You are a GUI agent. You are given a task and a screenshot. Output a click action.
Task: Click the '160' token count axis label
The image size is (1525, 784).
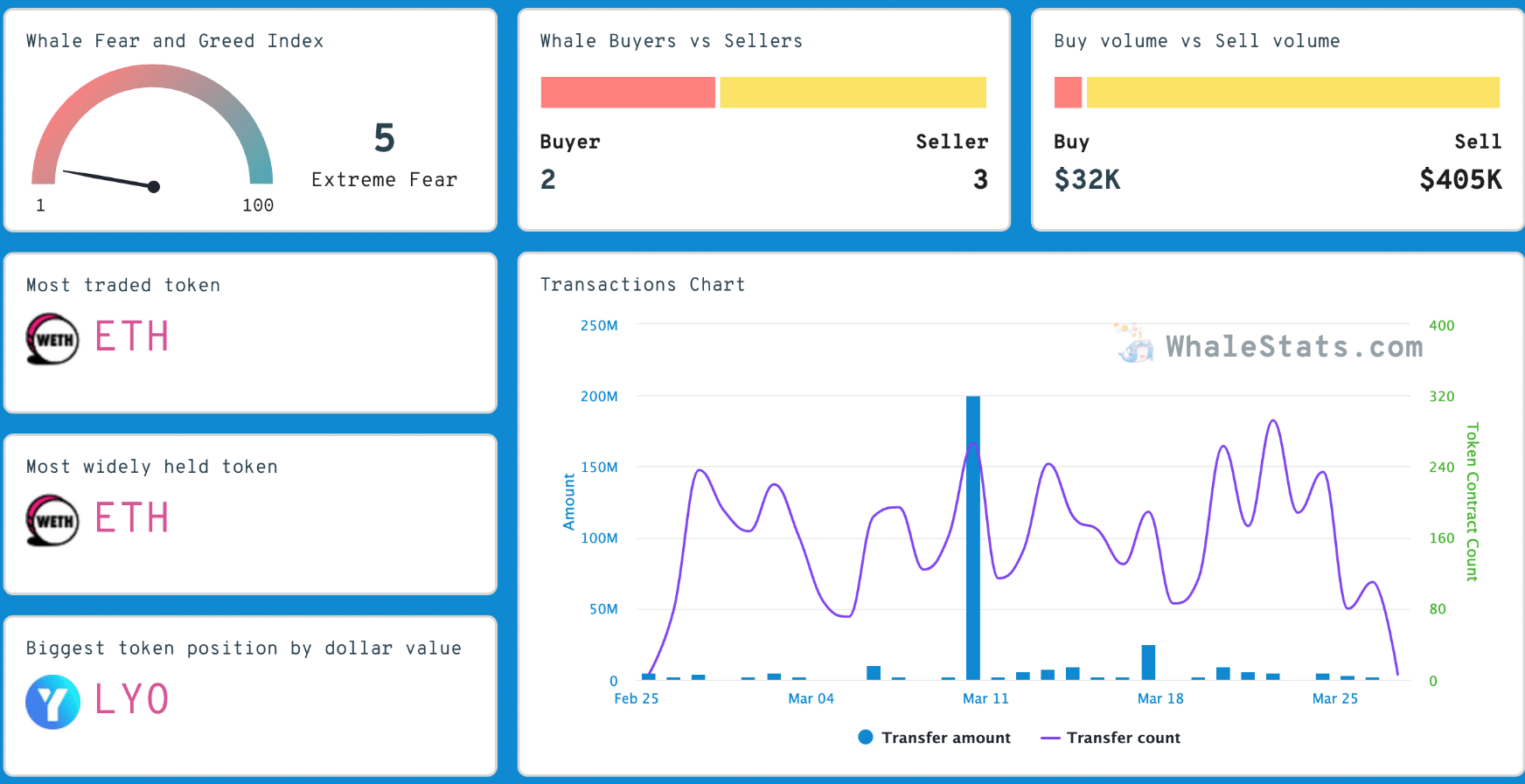coord(1442,538)
